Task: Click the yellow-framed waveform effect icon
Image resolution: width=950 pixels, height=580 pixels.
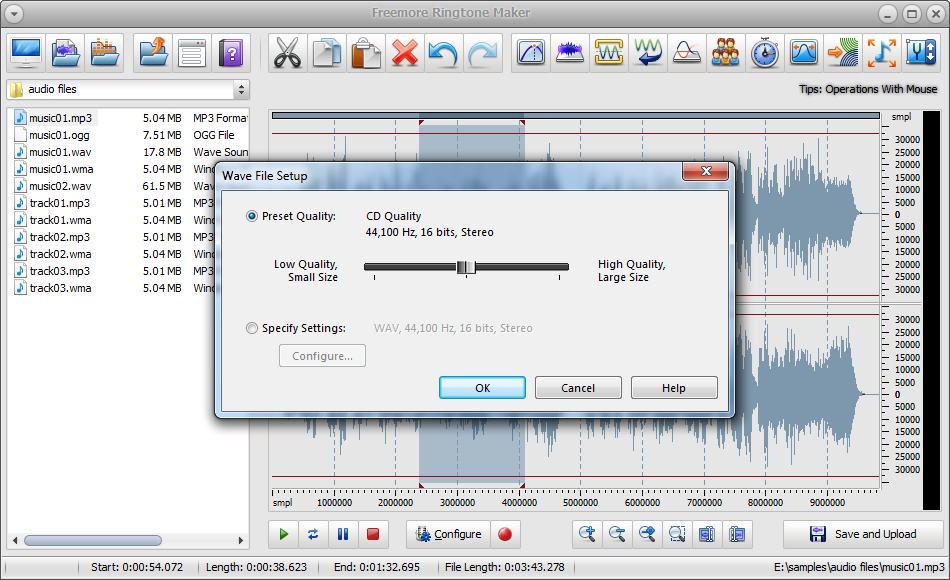Action: click(609, 53)
